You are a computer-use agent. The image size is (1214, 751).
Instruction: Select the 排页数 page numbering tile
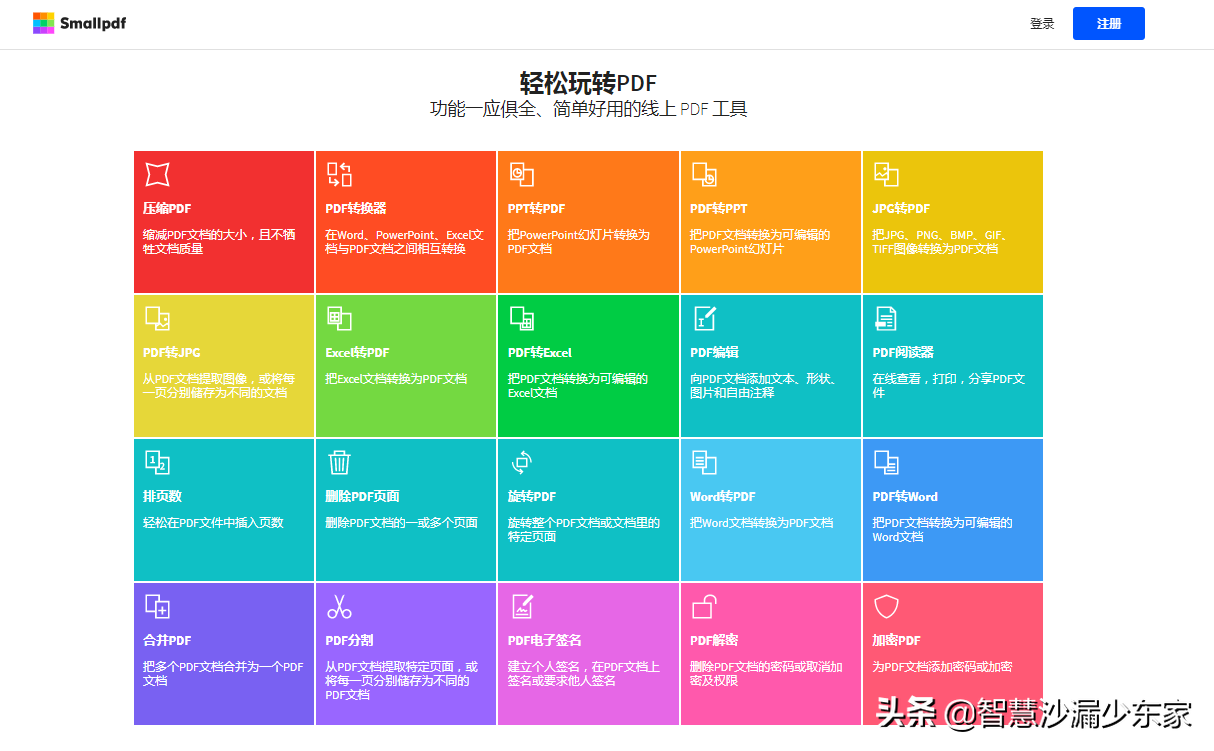[224, 510]
